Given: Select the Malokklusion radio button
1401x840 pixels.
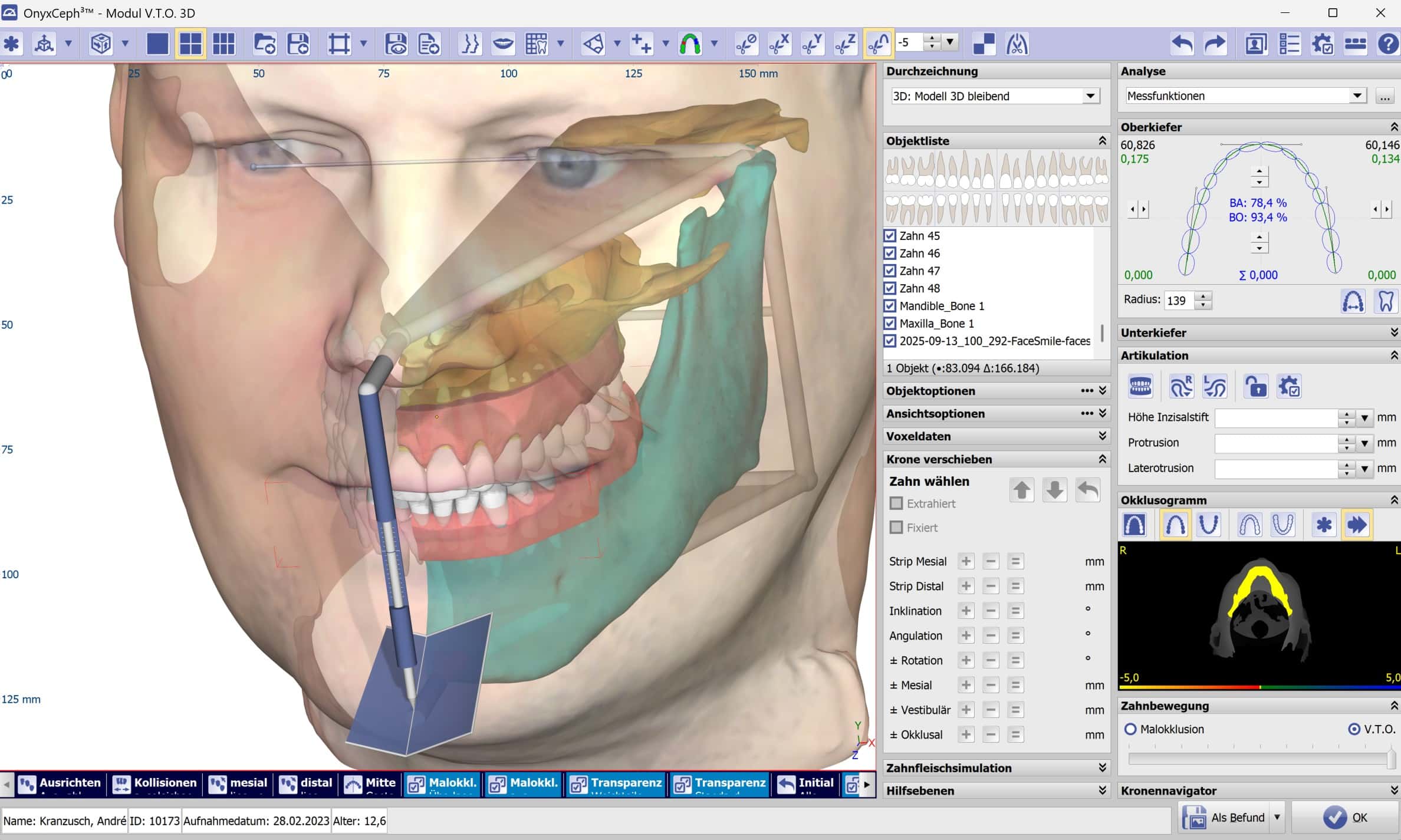Looking at the screenshot, I should [x=1130, y=729].
